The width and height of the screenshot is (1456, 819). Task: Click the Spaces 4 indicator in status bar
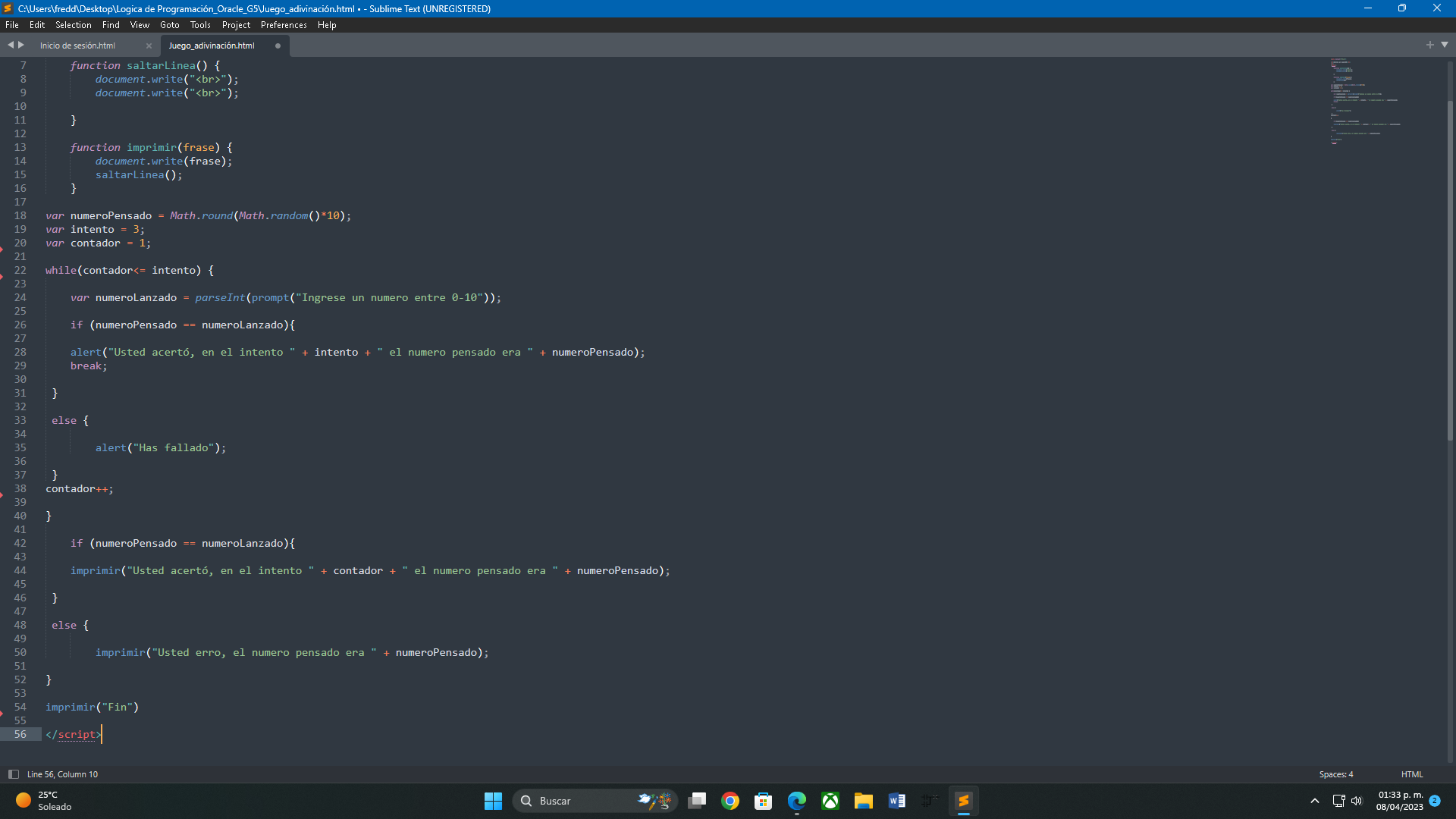coord(1336,774)
